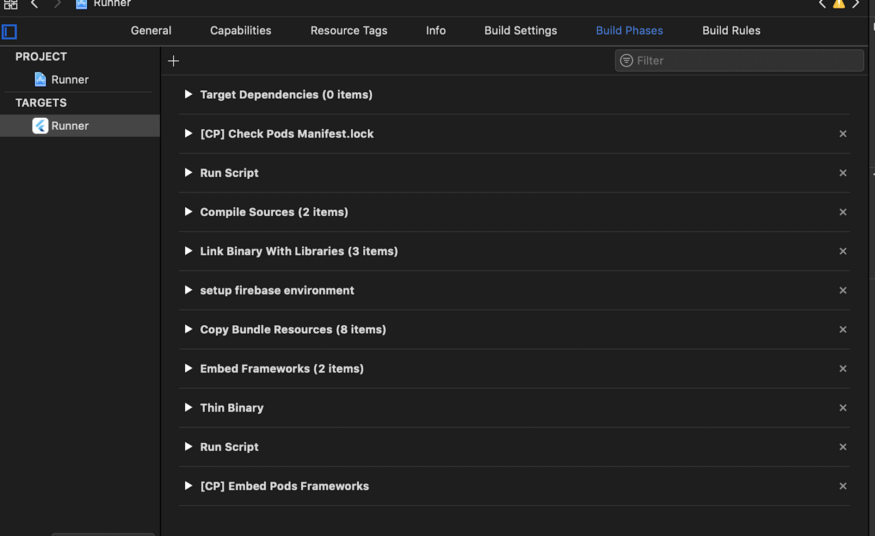Screen dimensions: 875x536
Task: Expand Link Binary With Libraries section
Action: [x=188, y=251]
